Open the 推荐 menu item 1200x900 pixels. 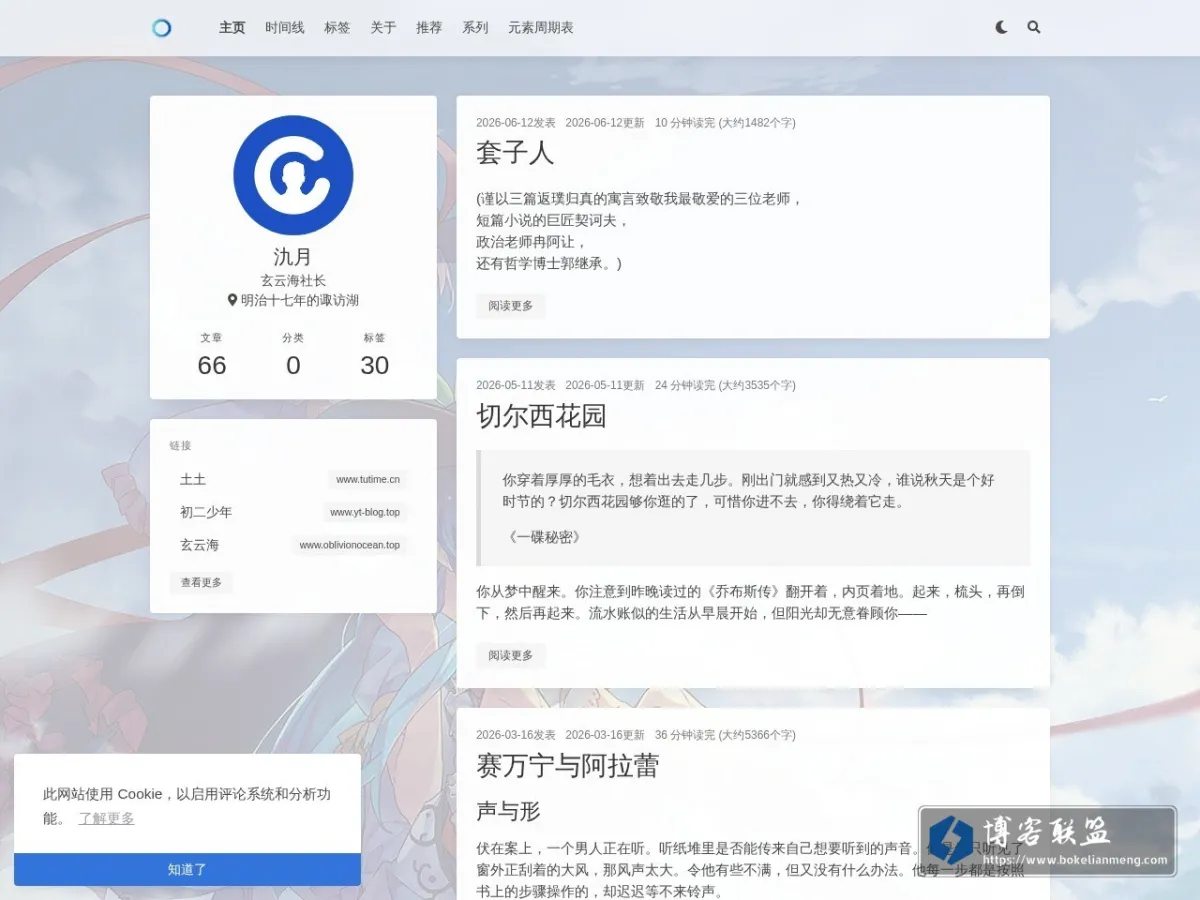coord(429,28)
